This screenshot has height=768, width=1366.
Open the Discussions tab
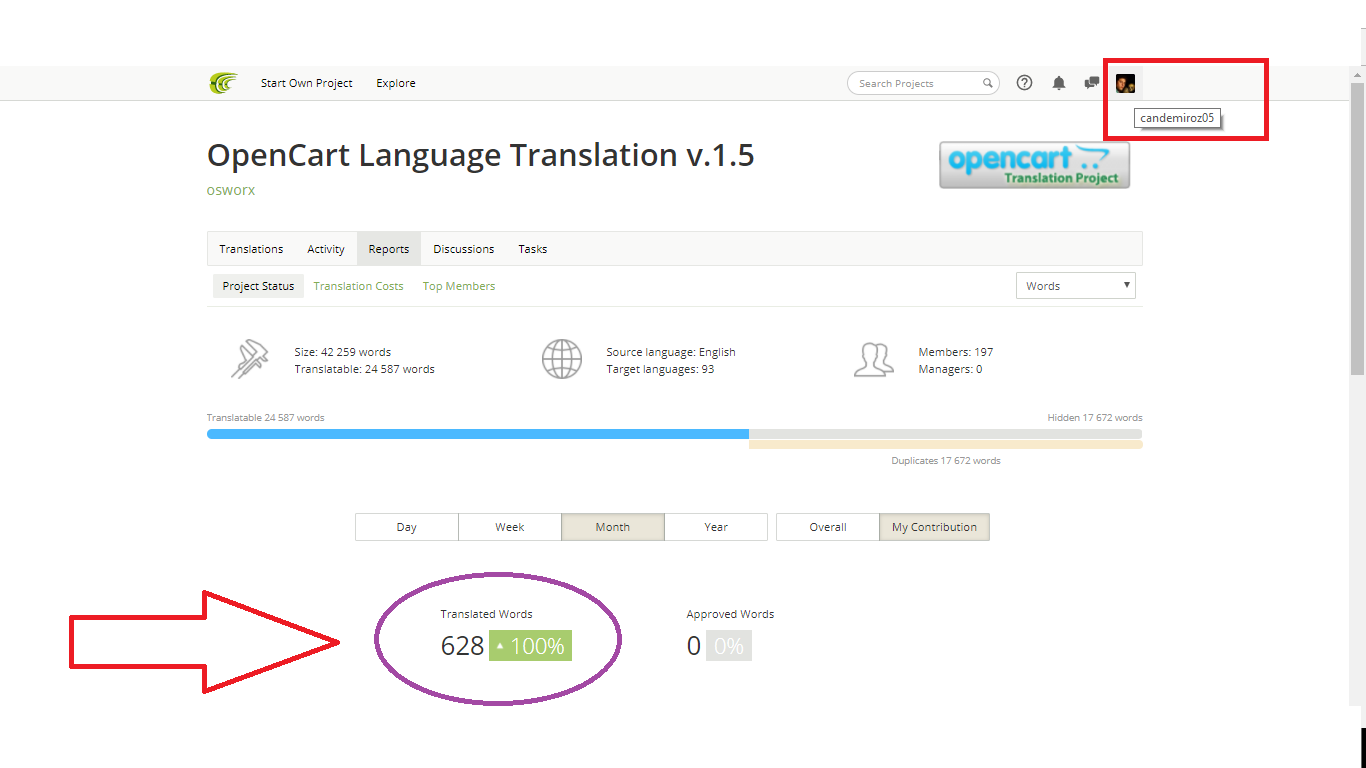[464, 249]
